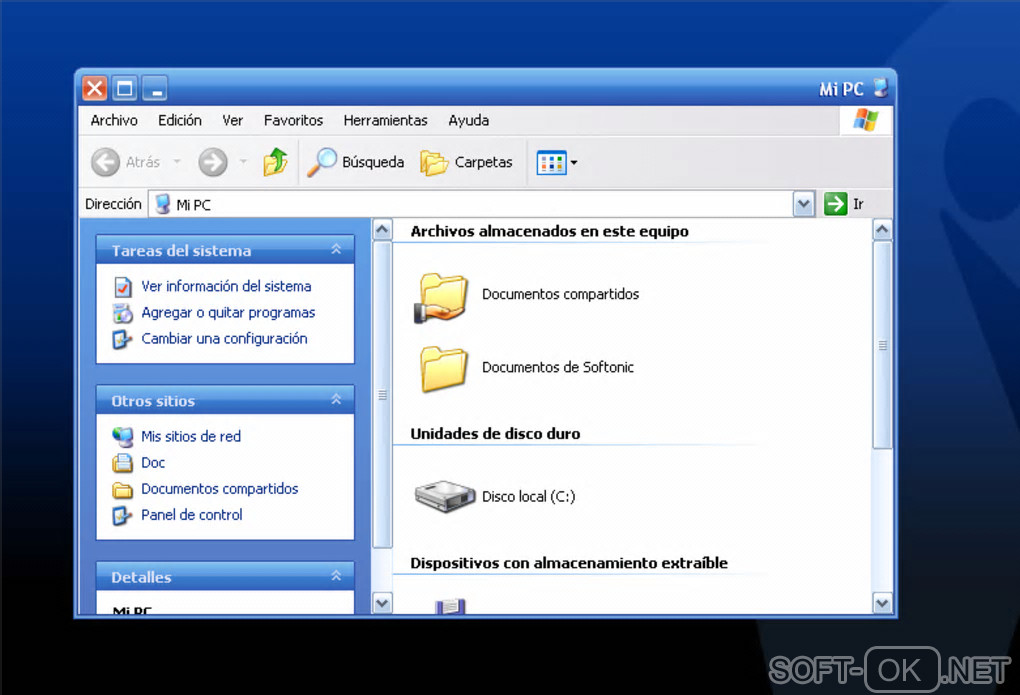This screenshot has width=1020, height=695.
Task: Click Archivos almacenados en este equipo header
Action: tap(549, 231)
